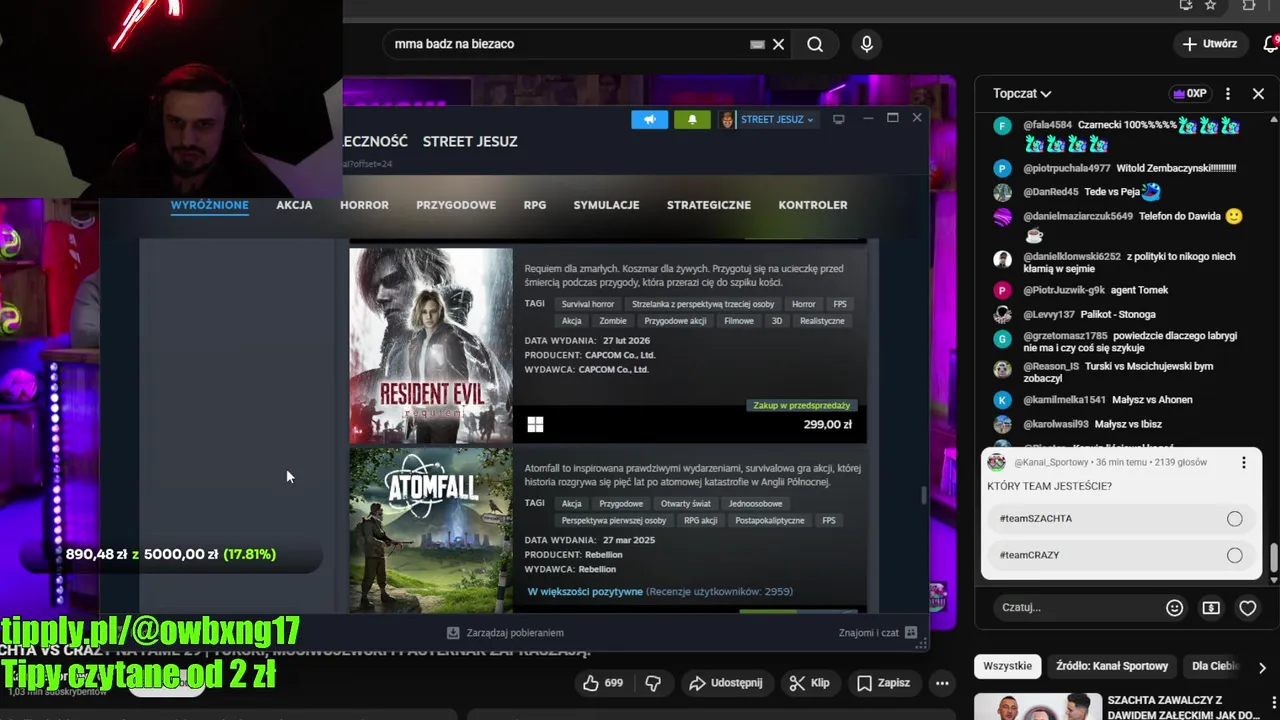Save video with Zapisz button

(x=883, y=683)
